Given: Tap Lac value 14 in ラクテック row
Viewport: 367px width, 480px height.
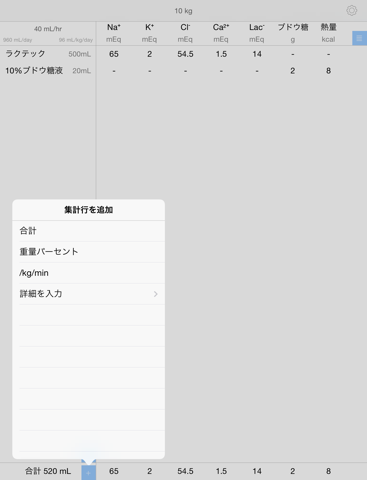Looking at the screenshot, I should point(257,54).
